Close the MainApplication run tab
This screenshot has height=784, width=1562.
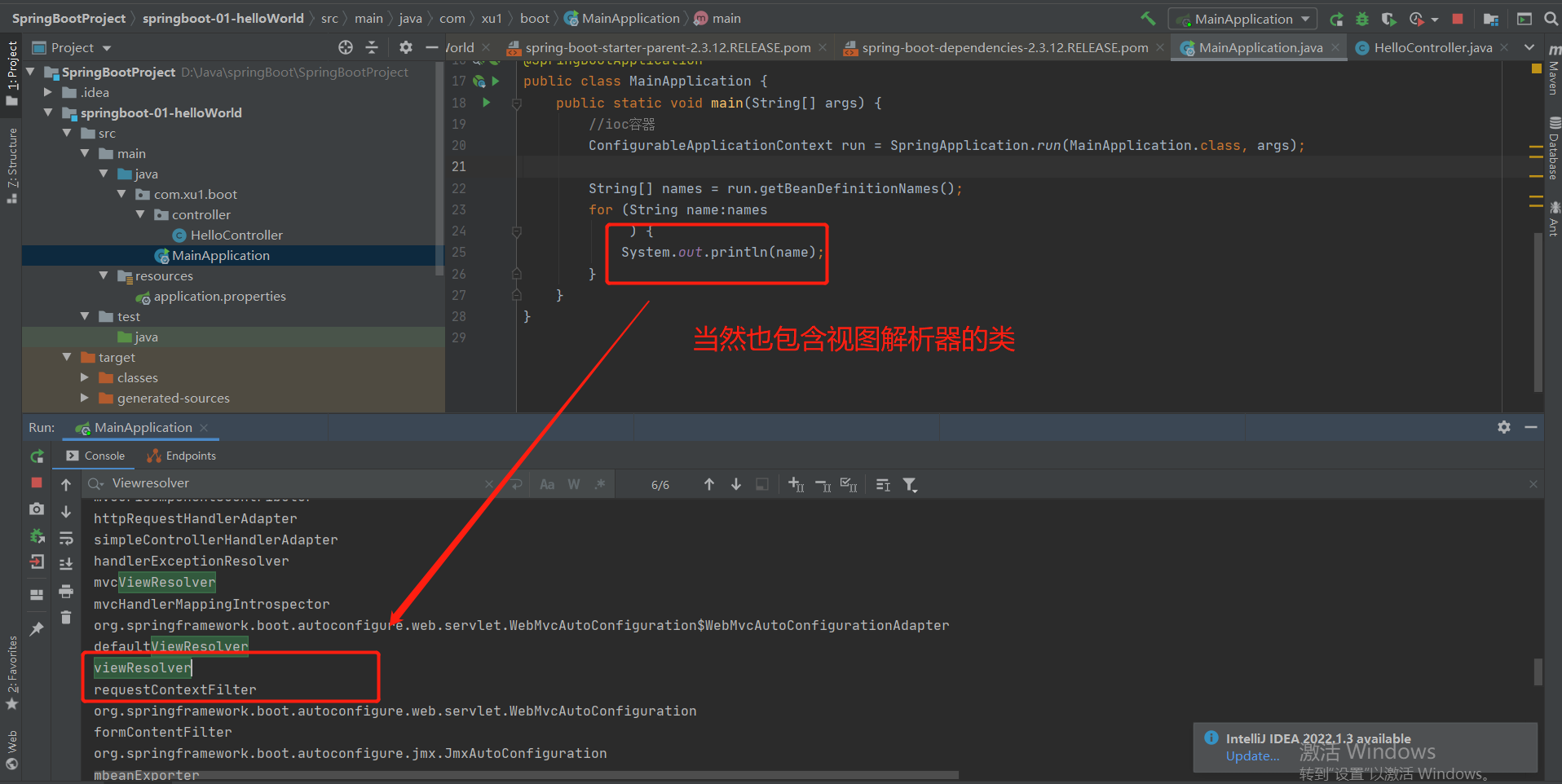click(x=204, y=428)
